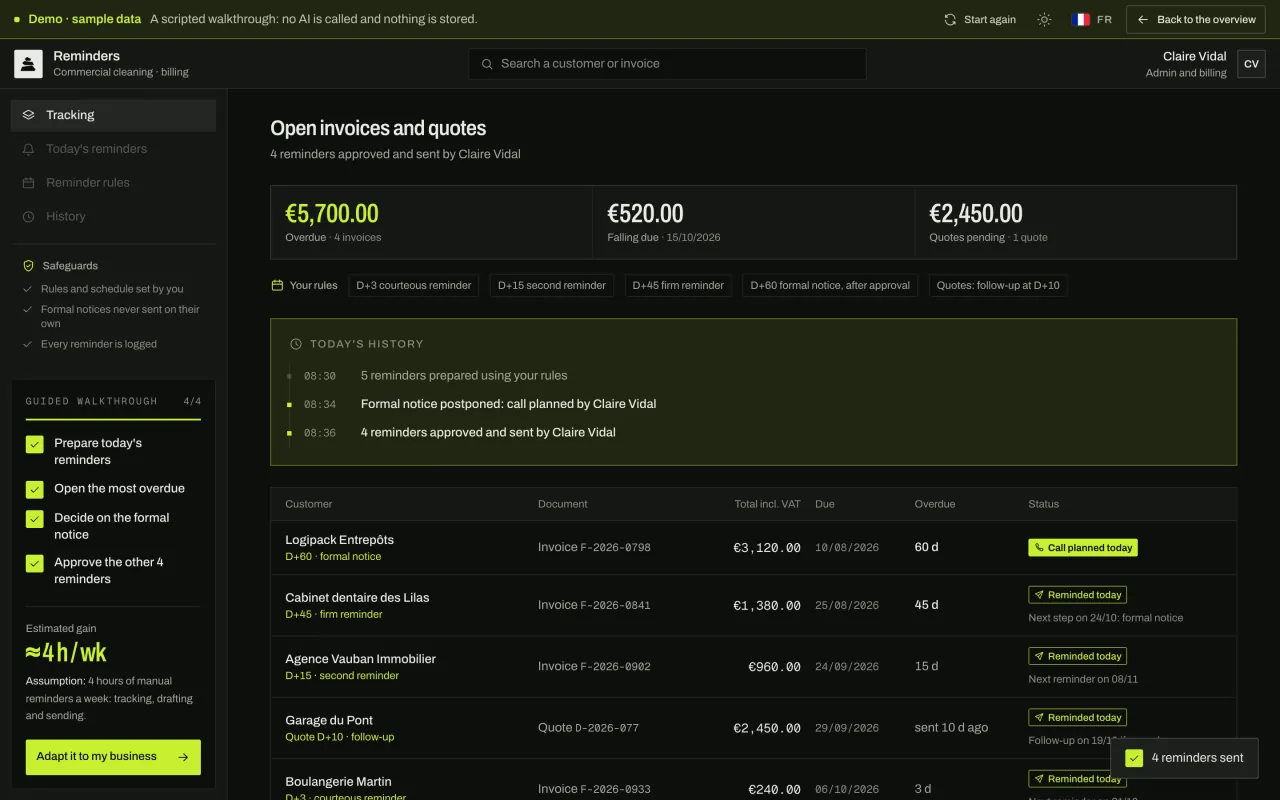Click Back to the overview button
Screen dimensions: 1280x800
pyautogui.click(x=1196, y=20)
